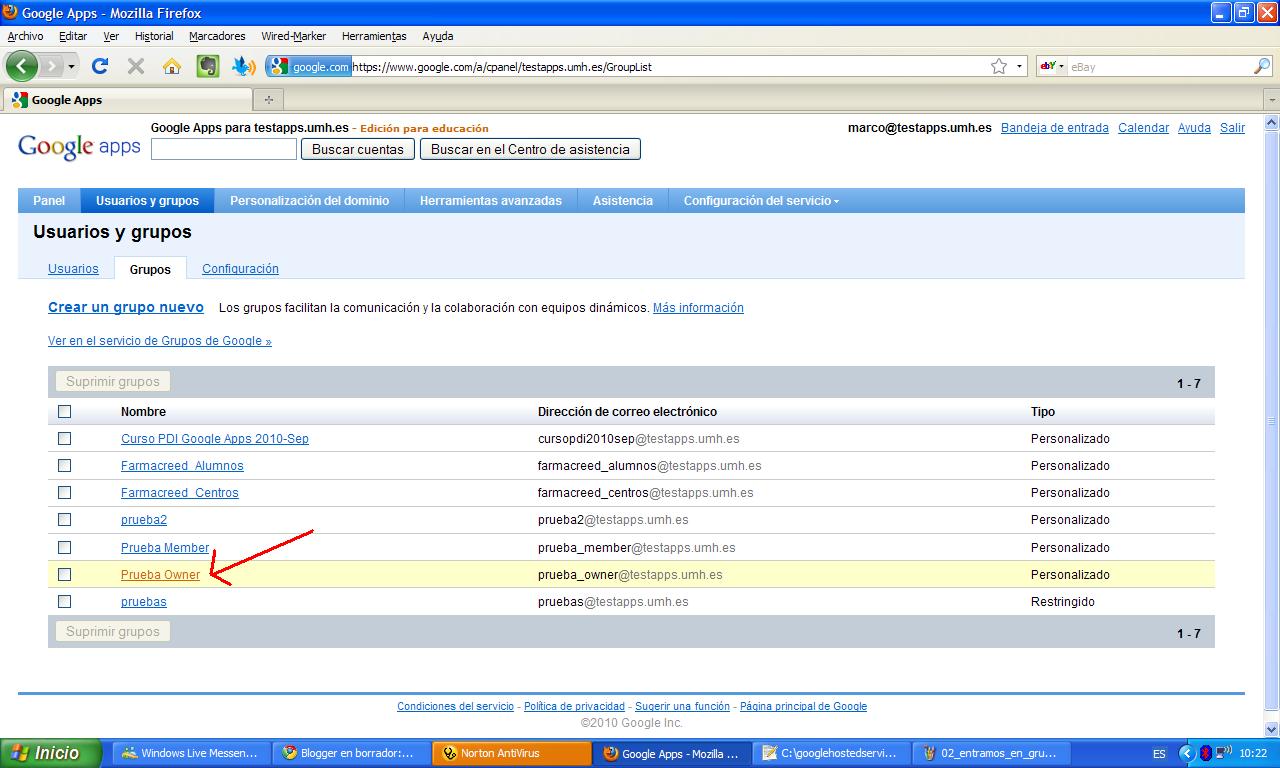Check the Farmacreed_Alumnos checkbox
The height and width of the screenshot is (768, 1280).
[x=65, y=465]
